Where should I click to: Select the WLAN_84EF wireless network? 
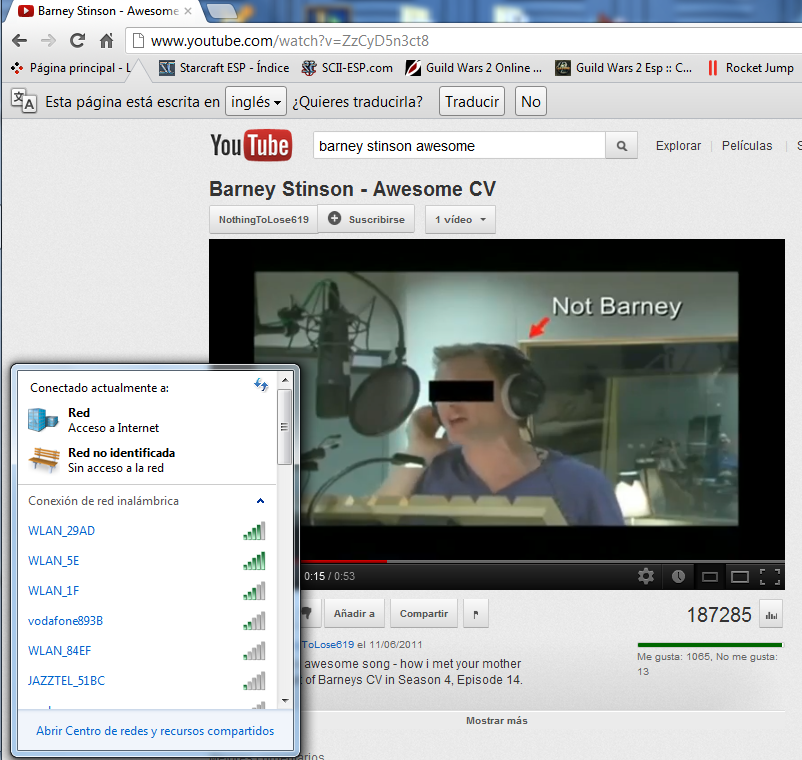coord(147,651)
